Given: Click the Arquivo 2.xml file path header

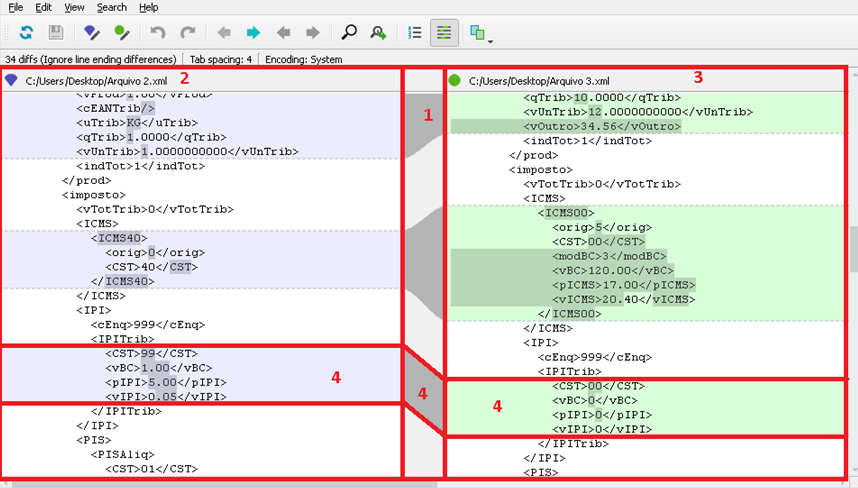Looking at the screenshot, I should coord(98,80).
